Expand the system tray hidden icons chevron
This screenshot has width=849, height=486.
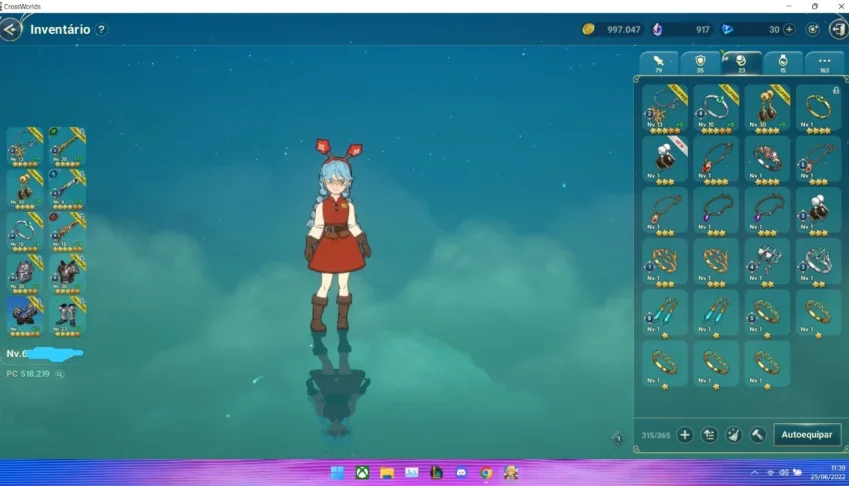click(754, 472)
